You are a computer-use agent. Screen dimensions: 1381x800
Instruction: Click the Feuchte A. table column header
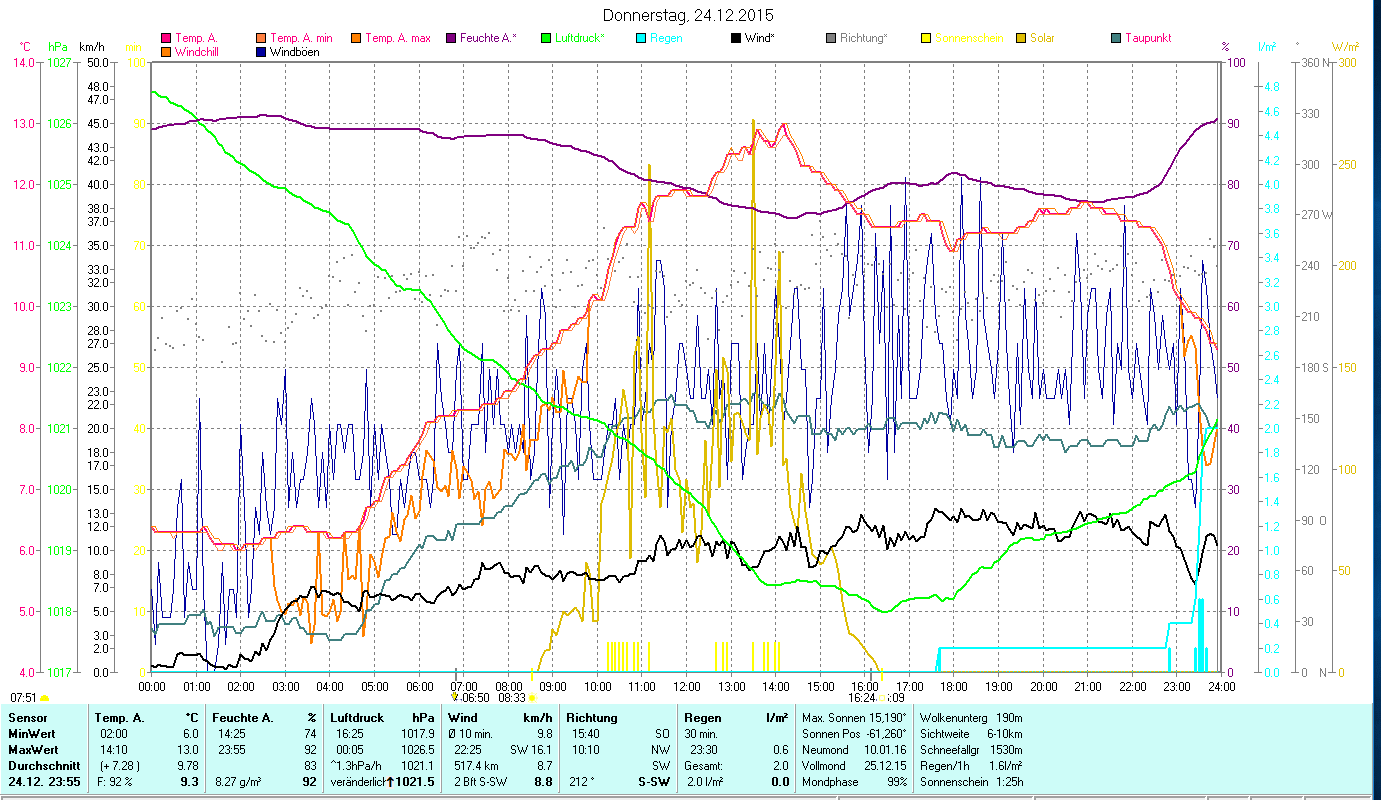(243, 718)
